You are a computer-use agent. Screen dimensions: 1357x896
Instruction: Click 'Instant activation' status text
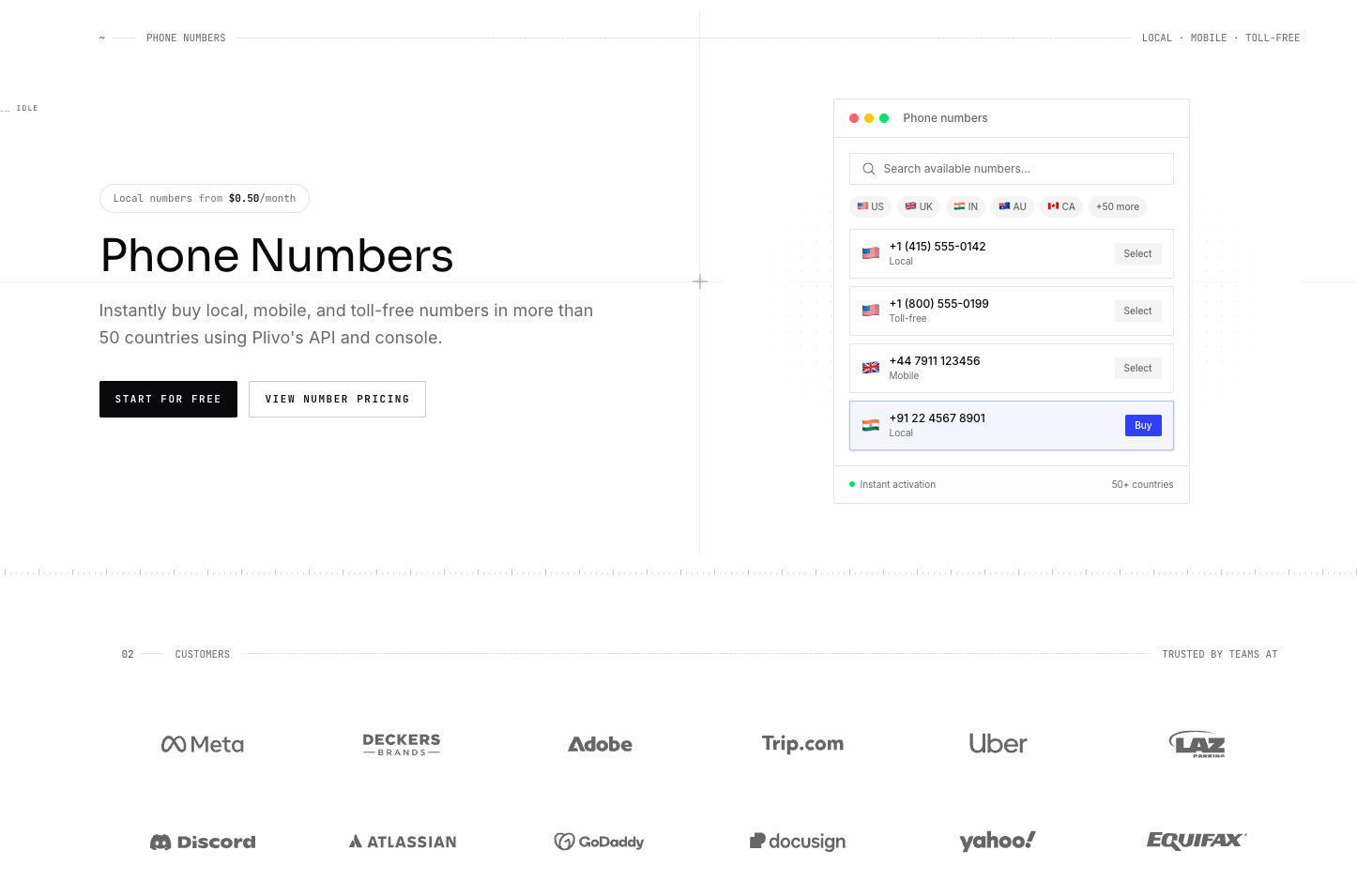(x=897, y=484)
